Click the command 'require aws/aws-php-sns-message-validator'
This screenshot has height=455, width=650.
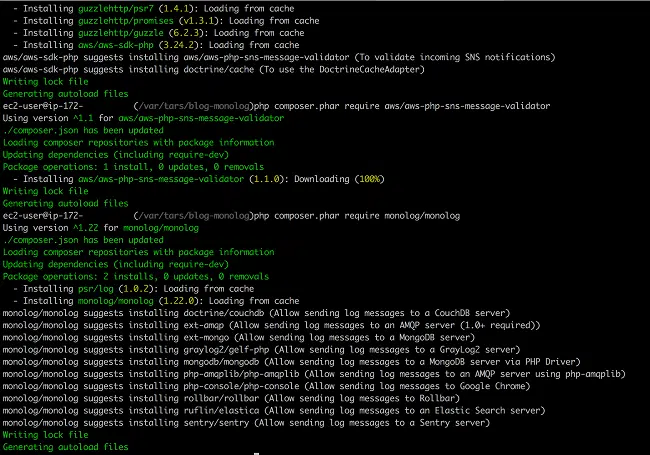point(447,106)
